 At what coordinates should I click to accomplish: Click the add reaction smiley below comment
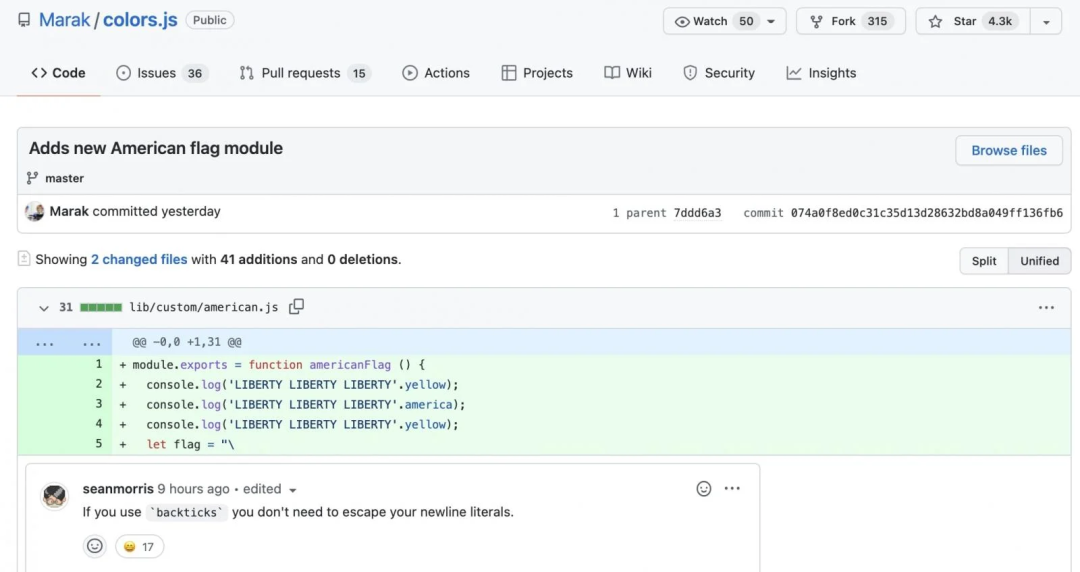(x=94, y=547)
